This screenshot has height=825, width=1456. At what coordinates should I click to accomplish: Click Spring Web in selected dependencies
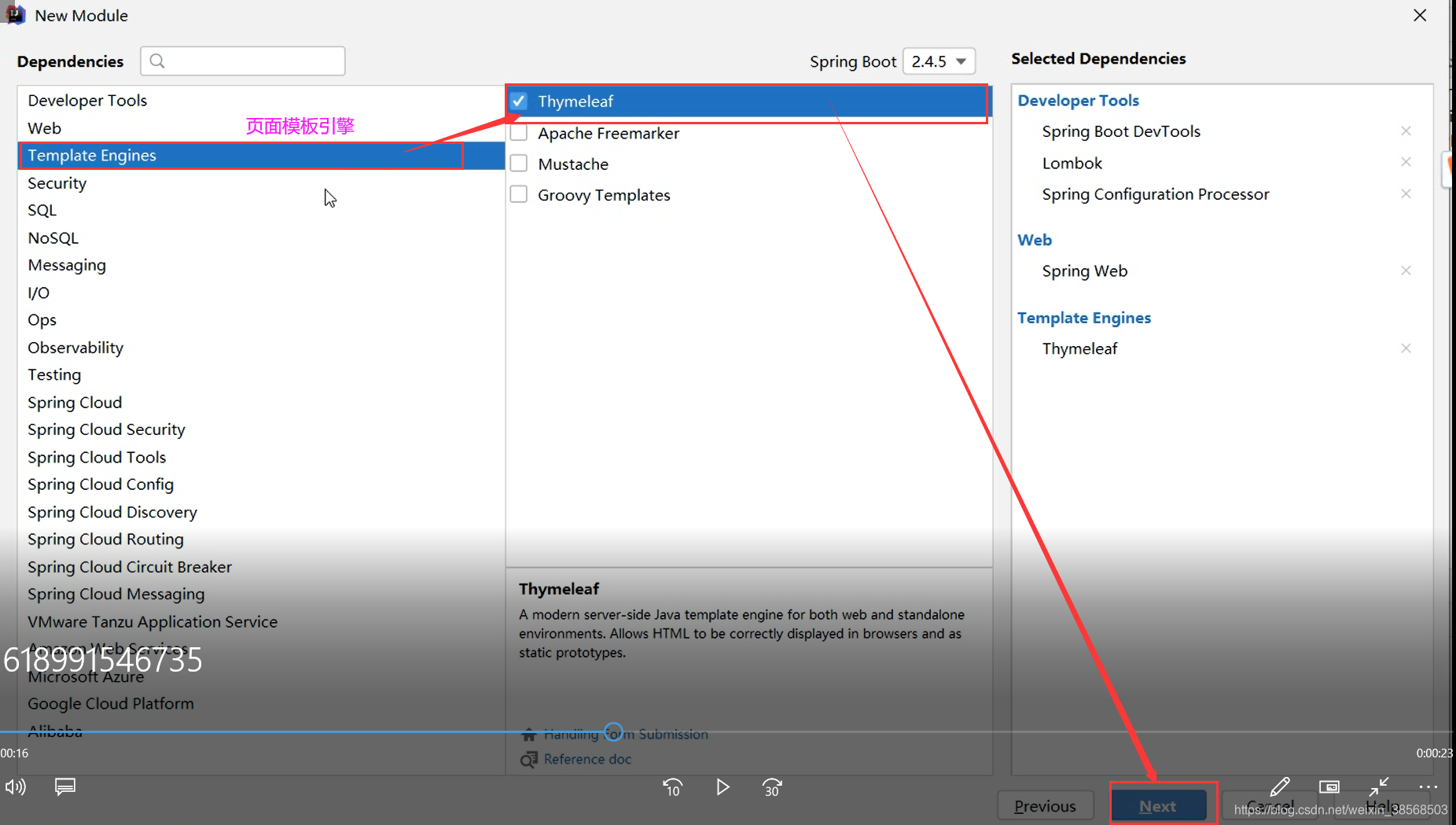1085,271
